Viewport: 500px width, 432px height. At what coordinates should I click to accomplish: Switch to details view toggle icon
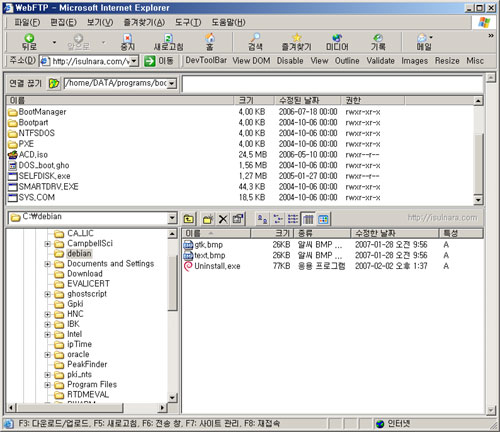pyautogui.click(x=308, y=219)
